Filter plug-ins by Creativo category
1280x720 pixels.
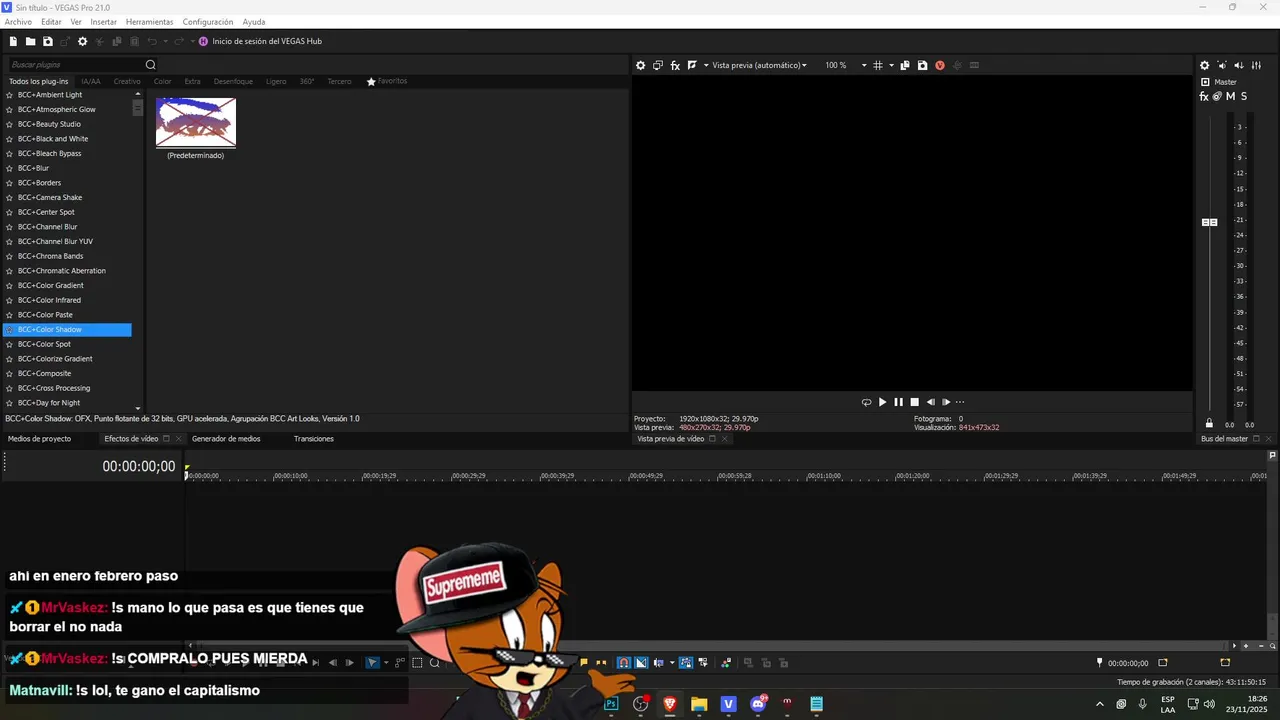[x=127, y=81]
